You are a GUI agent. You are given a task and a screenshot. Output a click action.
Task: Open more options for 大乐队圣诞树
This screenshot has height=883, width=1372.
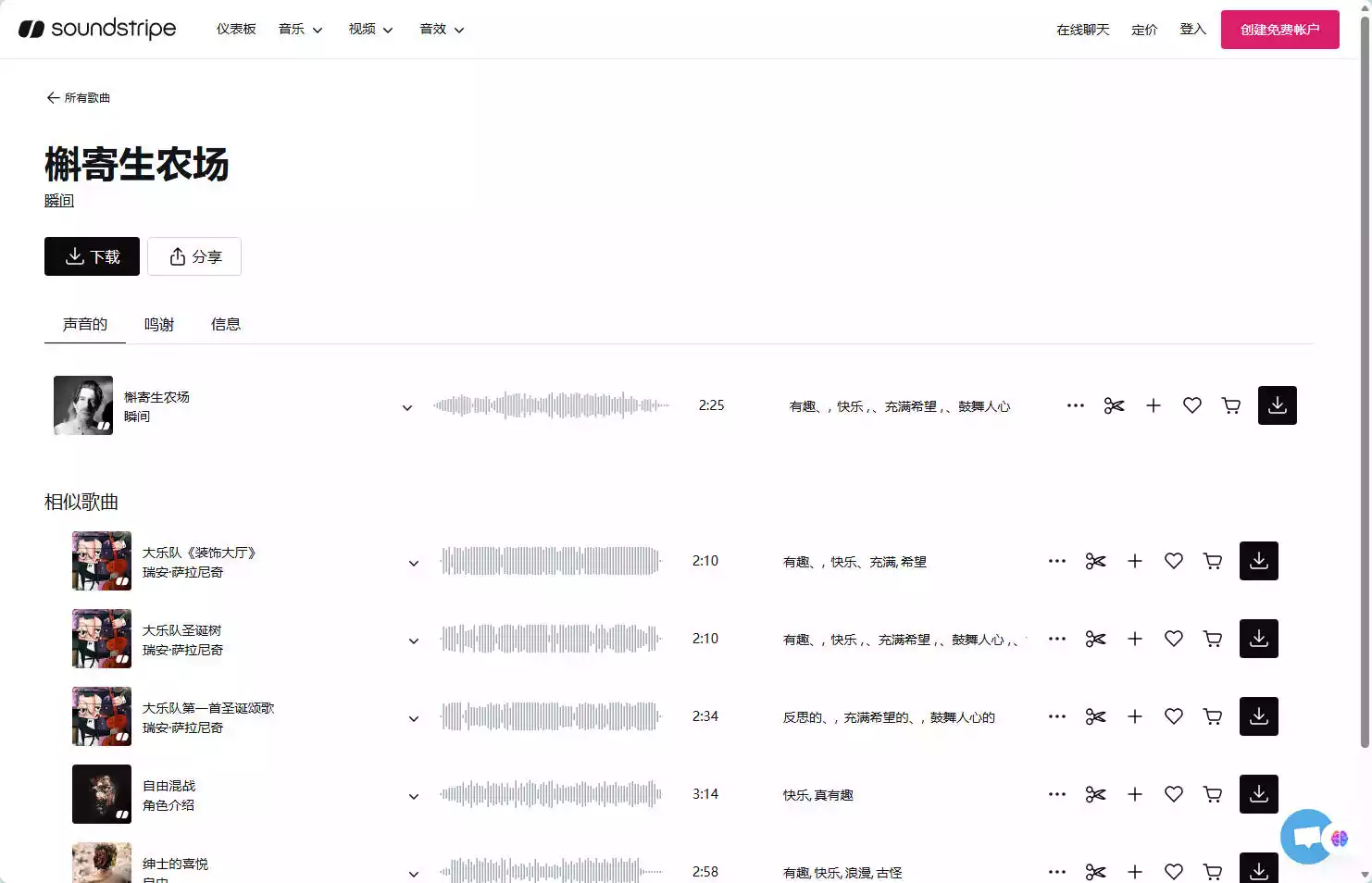pos(1056,639)
